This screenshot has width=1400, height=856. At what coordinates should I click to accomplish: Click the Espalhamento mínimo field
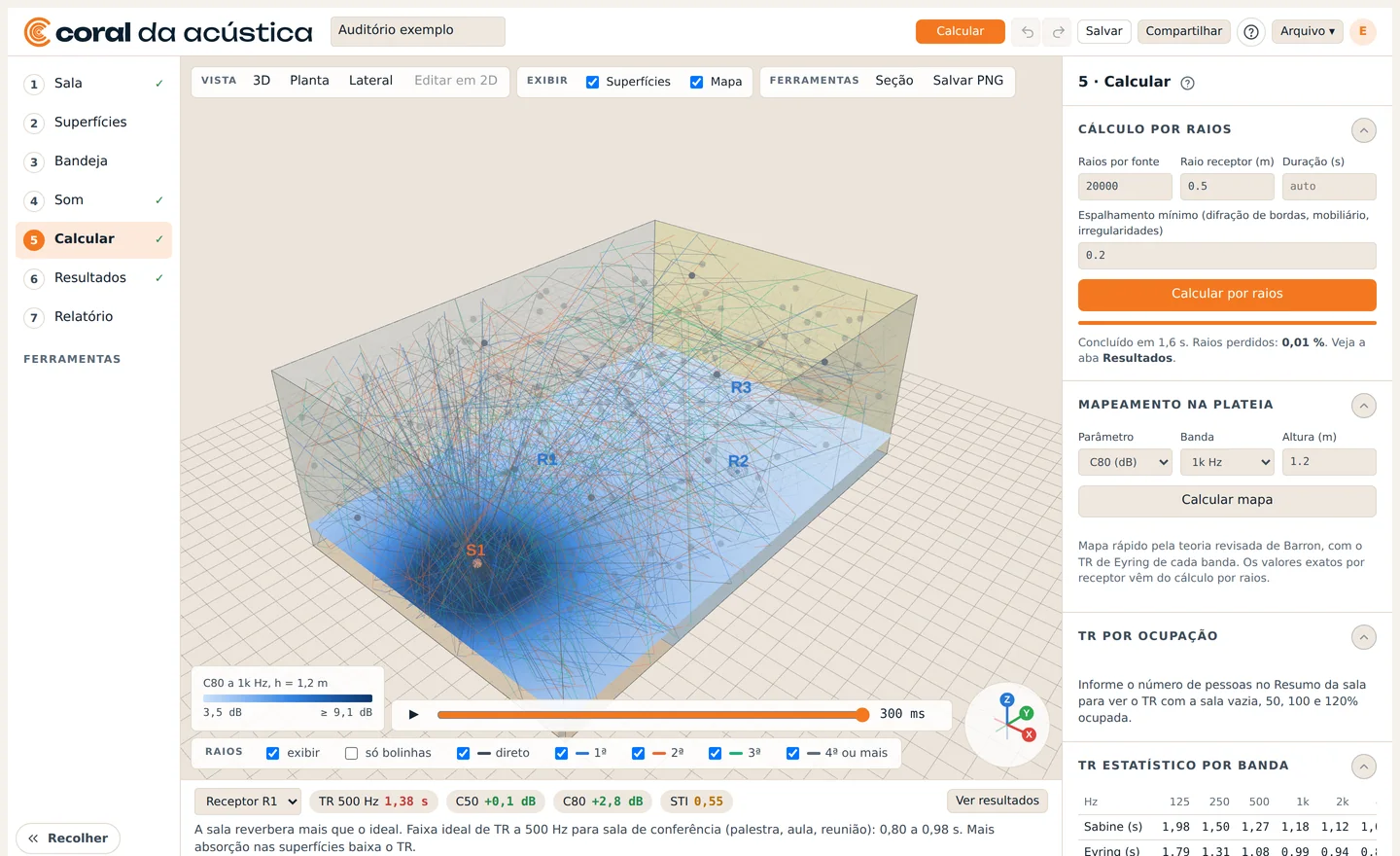1227,256
